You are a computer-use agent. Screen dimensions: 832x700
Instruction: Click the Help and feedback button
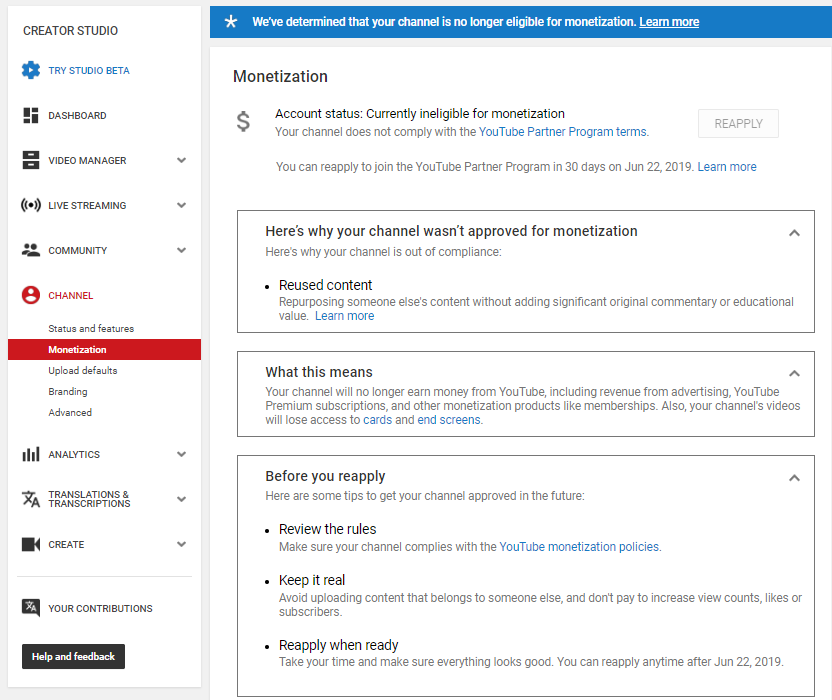pyautogui.click(x=73, y=656)
